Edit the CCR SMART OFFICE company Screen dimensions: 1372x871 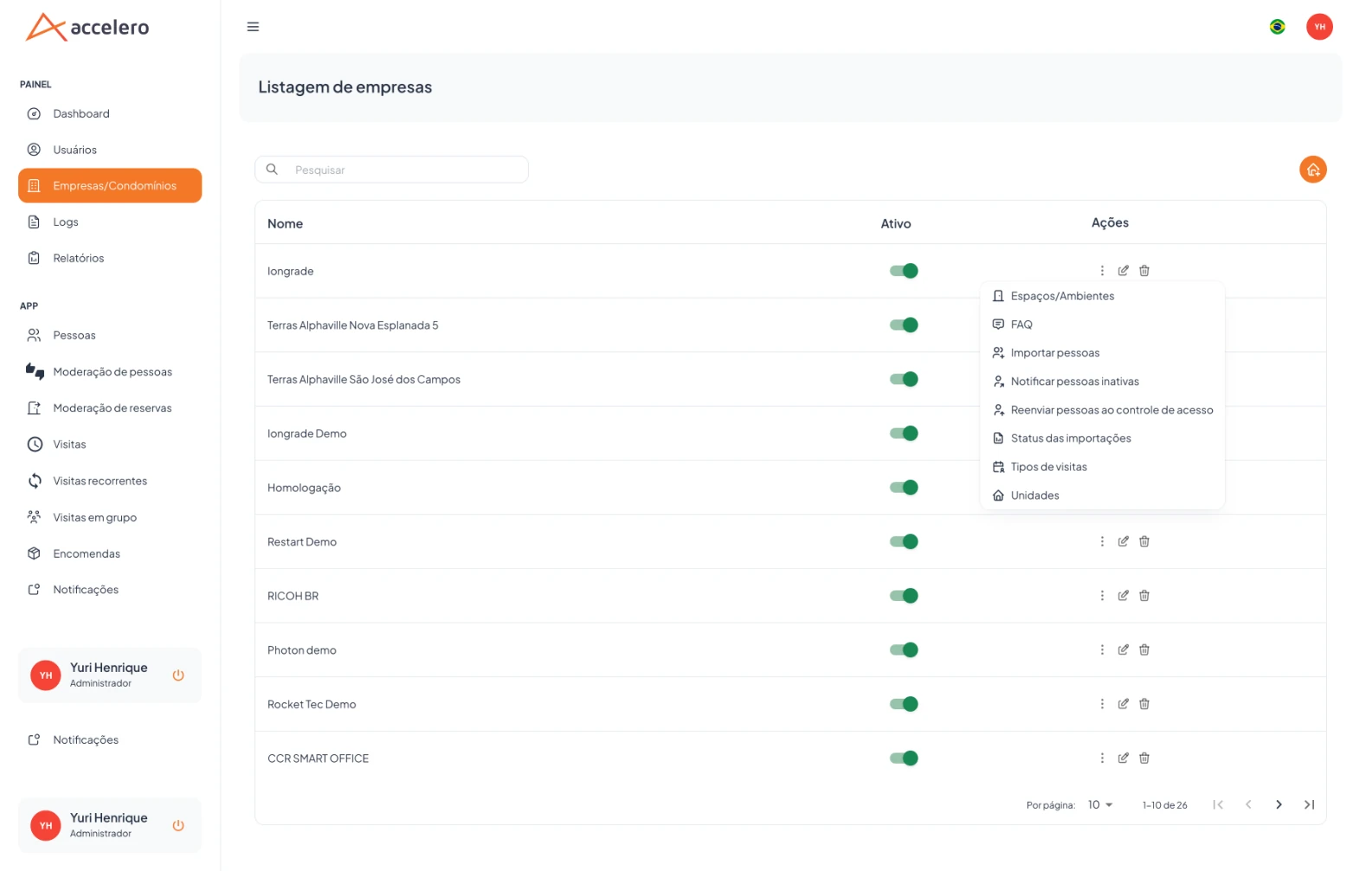coord(1123,758)
